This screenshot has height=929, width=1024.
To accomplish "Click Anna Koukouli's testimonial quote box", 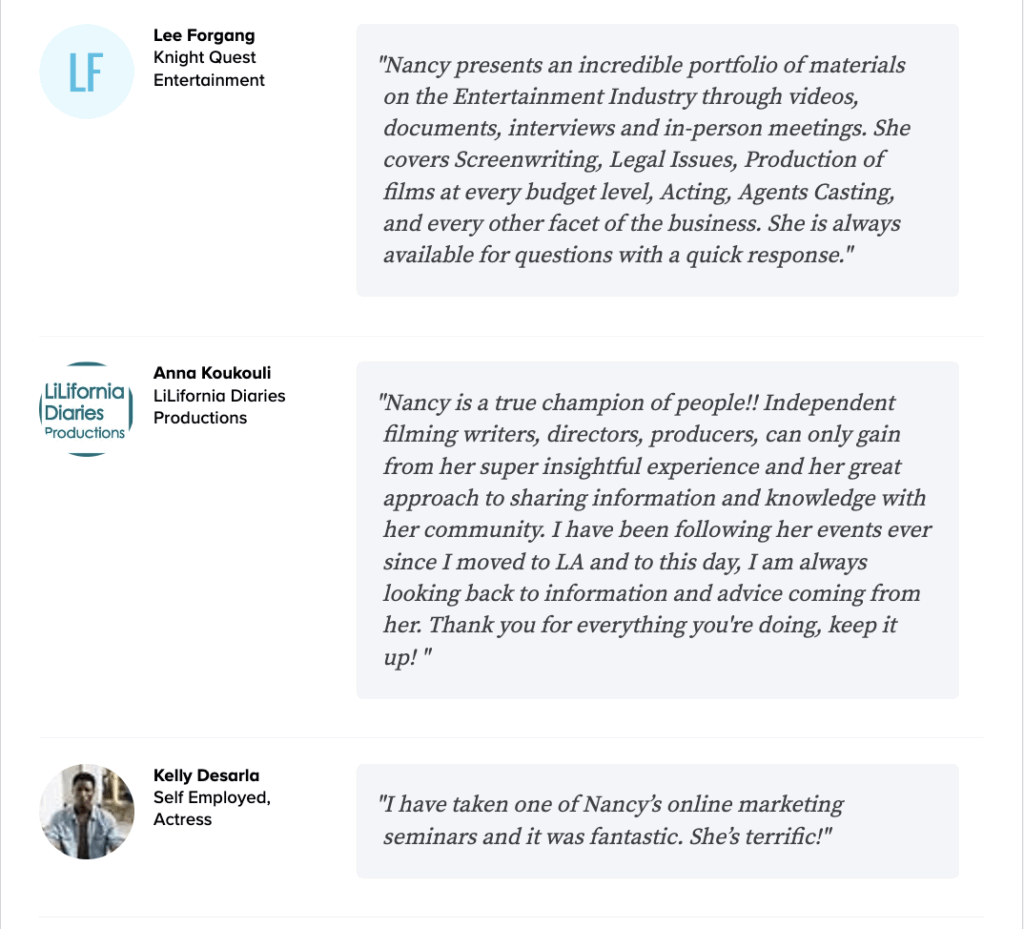I will click(x=657, y=529).
